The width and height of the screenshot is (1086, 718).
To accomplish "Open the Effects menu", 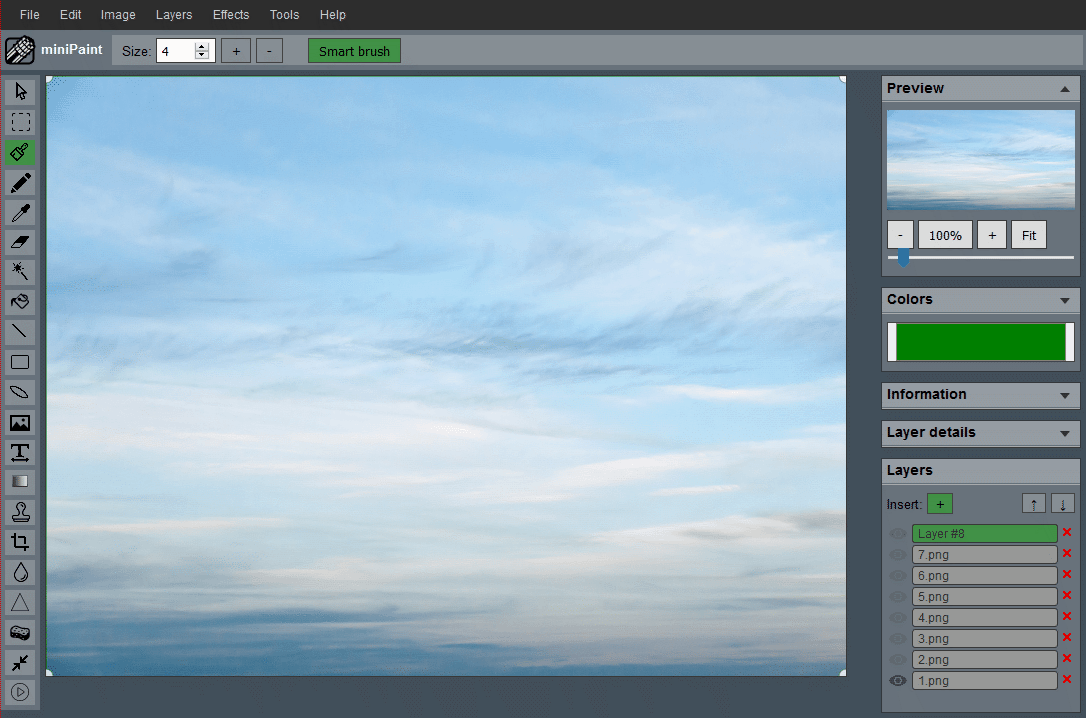I will (x=231, y=14).
